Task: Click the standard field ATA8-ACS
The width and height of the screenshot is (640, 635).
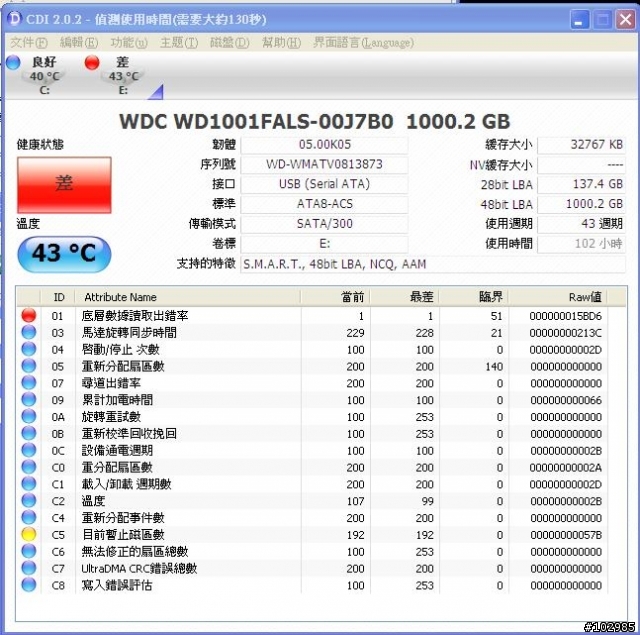Action: pos(324,204)
